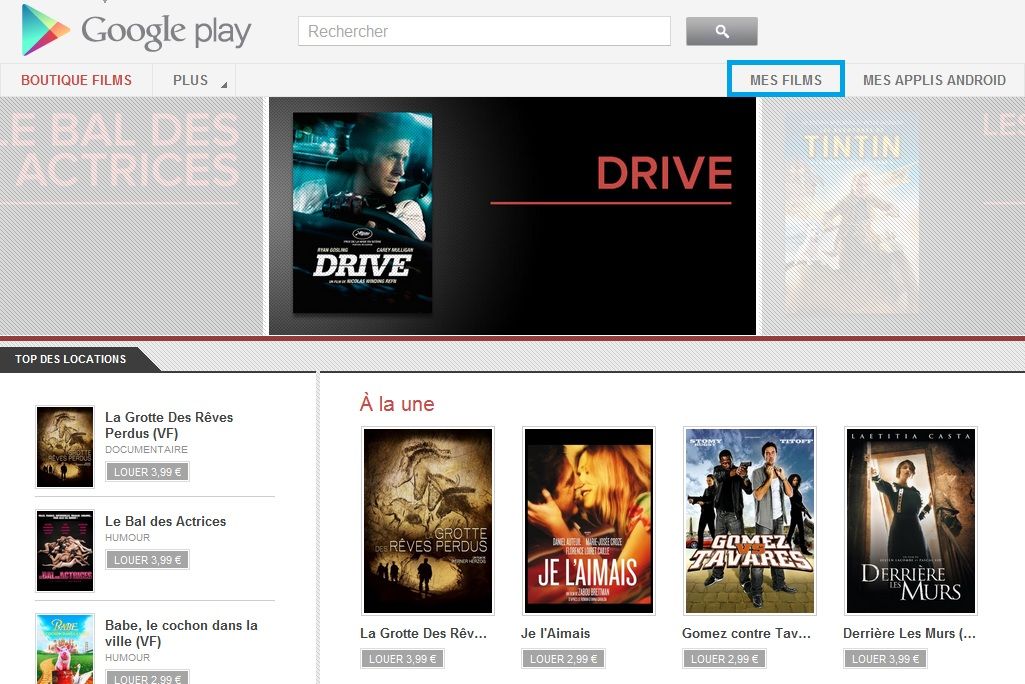The height and width of the screenshot is (684, 1025).
Task: Click the magnifier search button
Action: (722, 31)
